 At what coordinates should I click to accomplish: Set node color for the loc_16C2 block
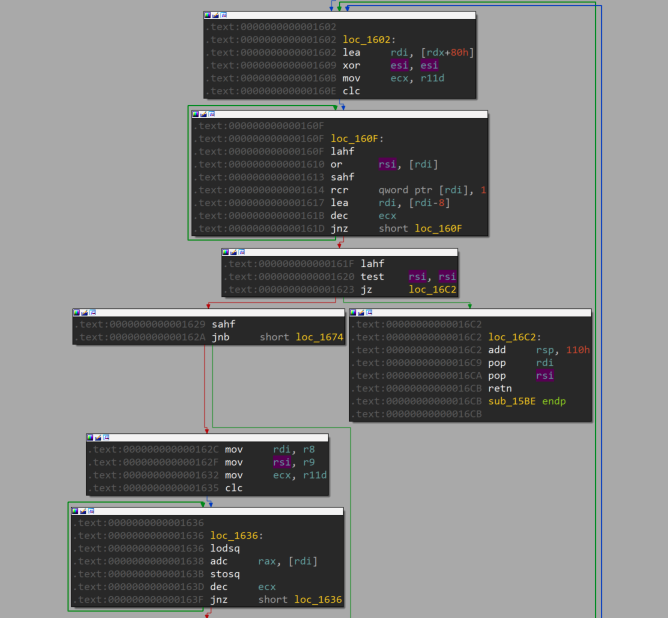[x=353, y=313]
